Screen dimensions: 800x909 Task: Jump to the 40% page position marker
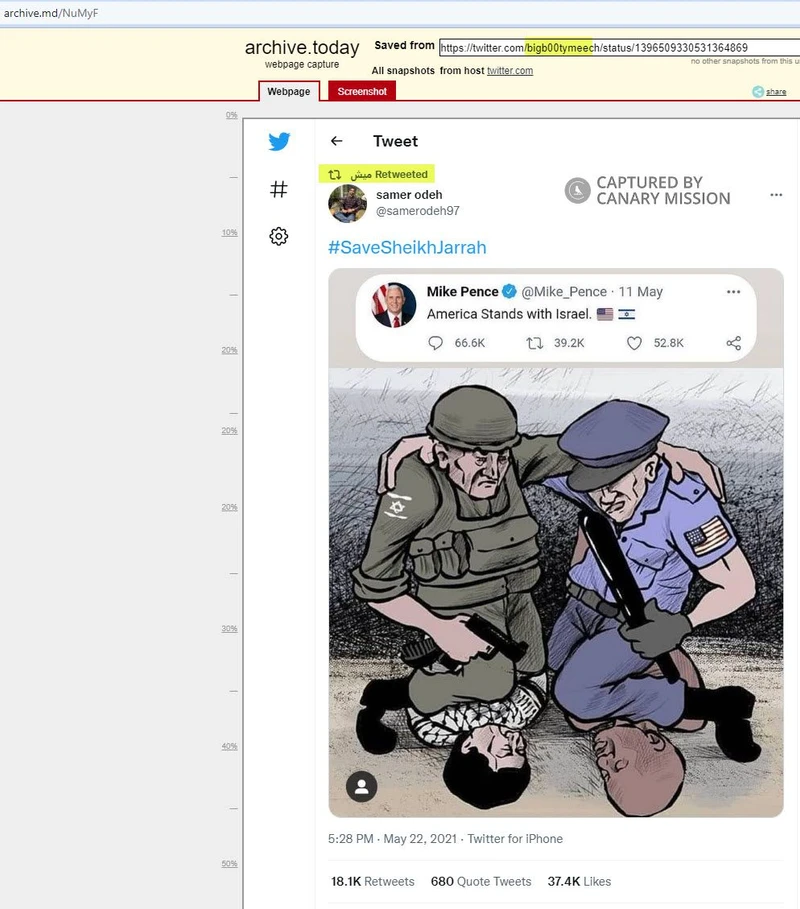230,746
